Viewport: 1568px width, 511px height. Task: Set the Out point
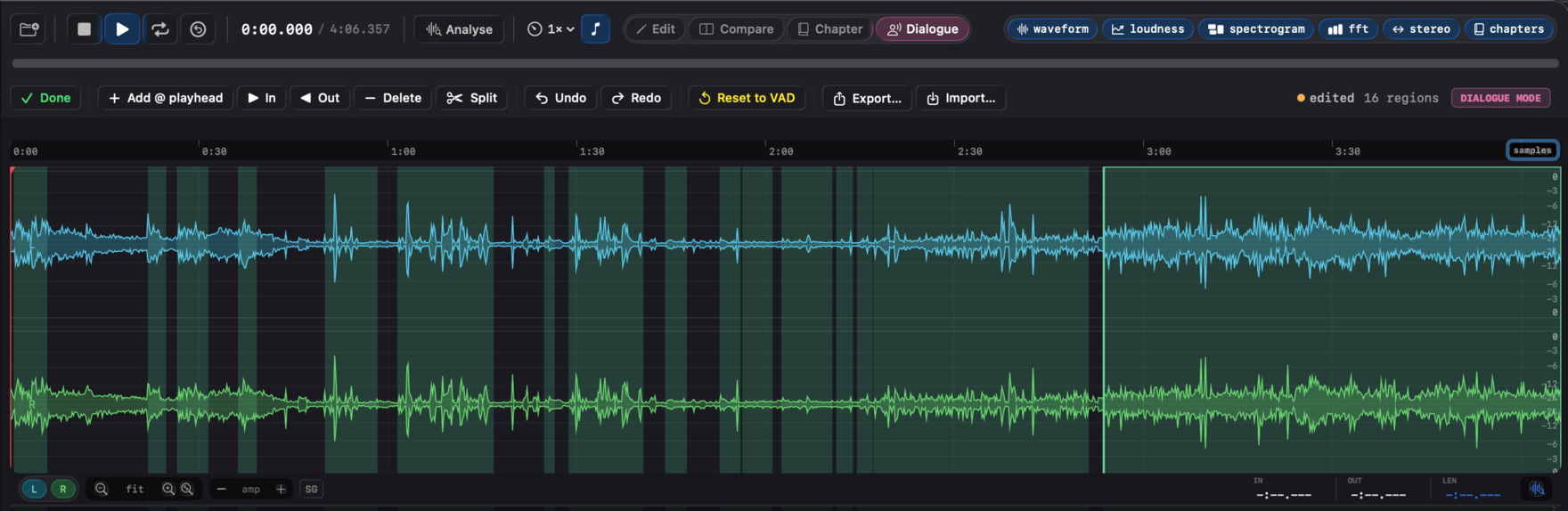(x=320, y=98)
